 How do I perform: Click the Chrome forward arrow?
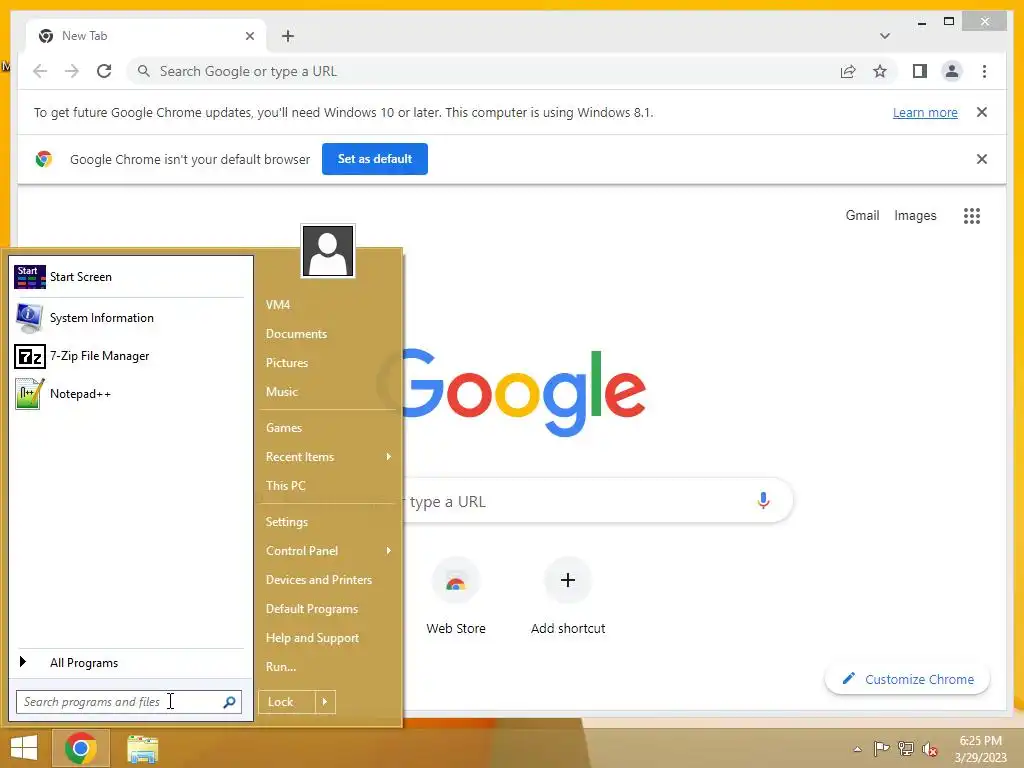pyautogui.click(x=72, y=71)
